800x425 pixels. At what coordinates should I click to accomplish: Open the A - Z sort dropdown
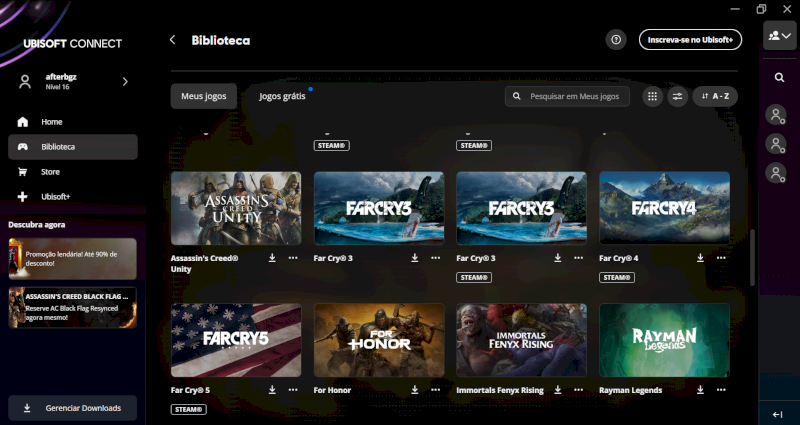tap(715, 96)
